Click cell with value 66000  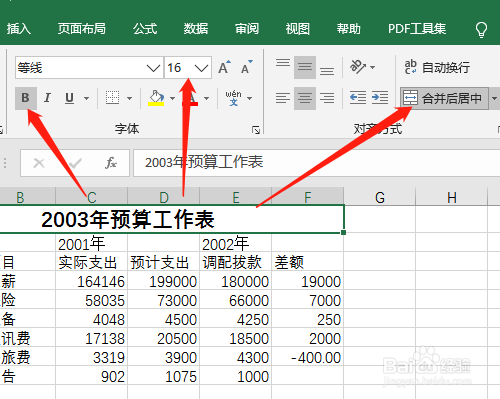(235, 300)
